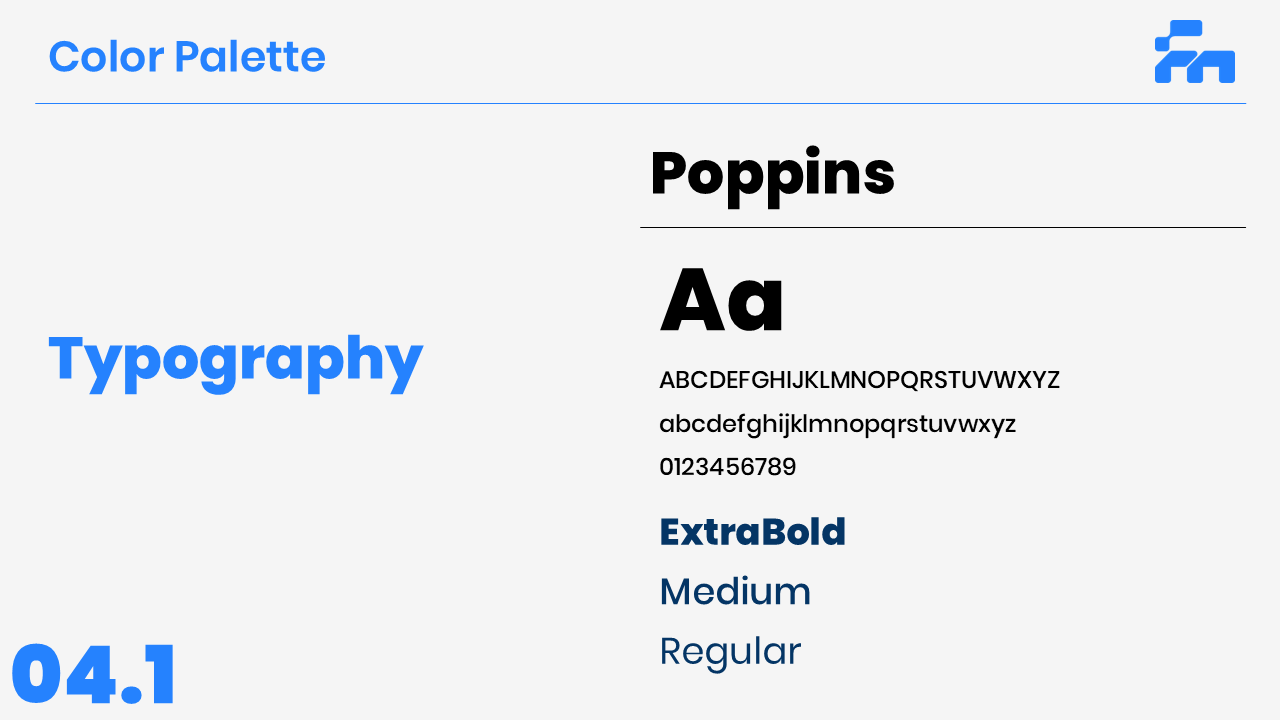The width and height of the screenshot is (1280, 720).
Task: Click the letter A starting the uppercase alphabet row
Action: pyautogui.click(x=668, y=381)
